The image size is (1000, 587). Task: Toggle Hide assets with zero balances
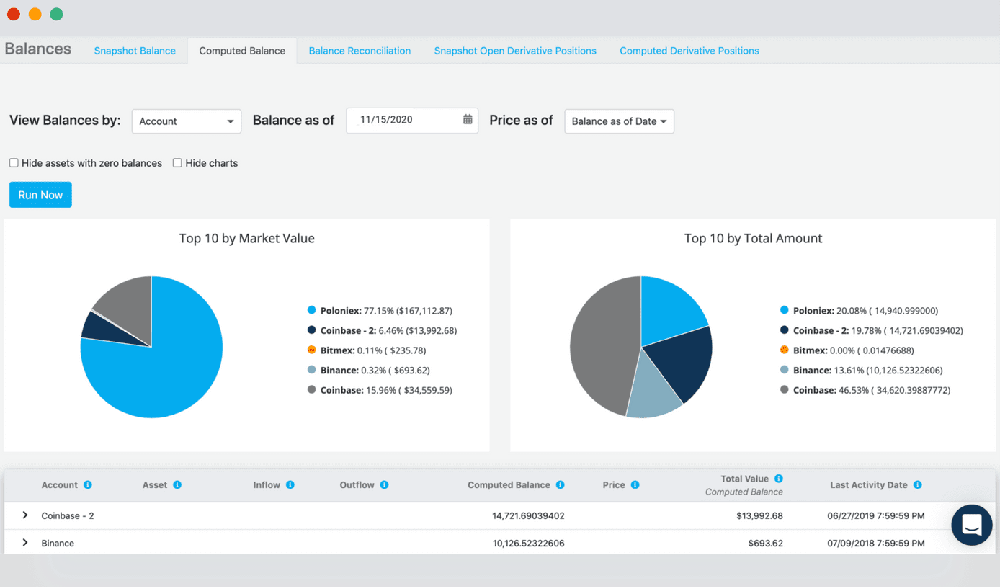click(x=13, y=163)
